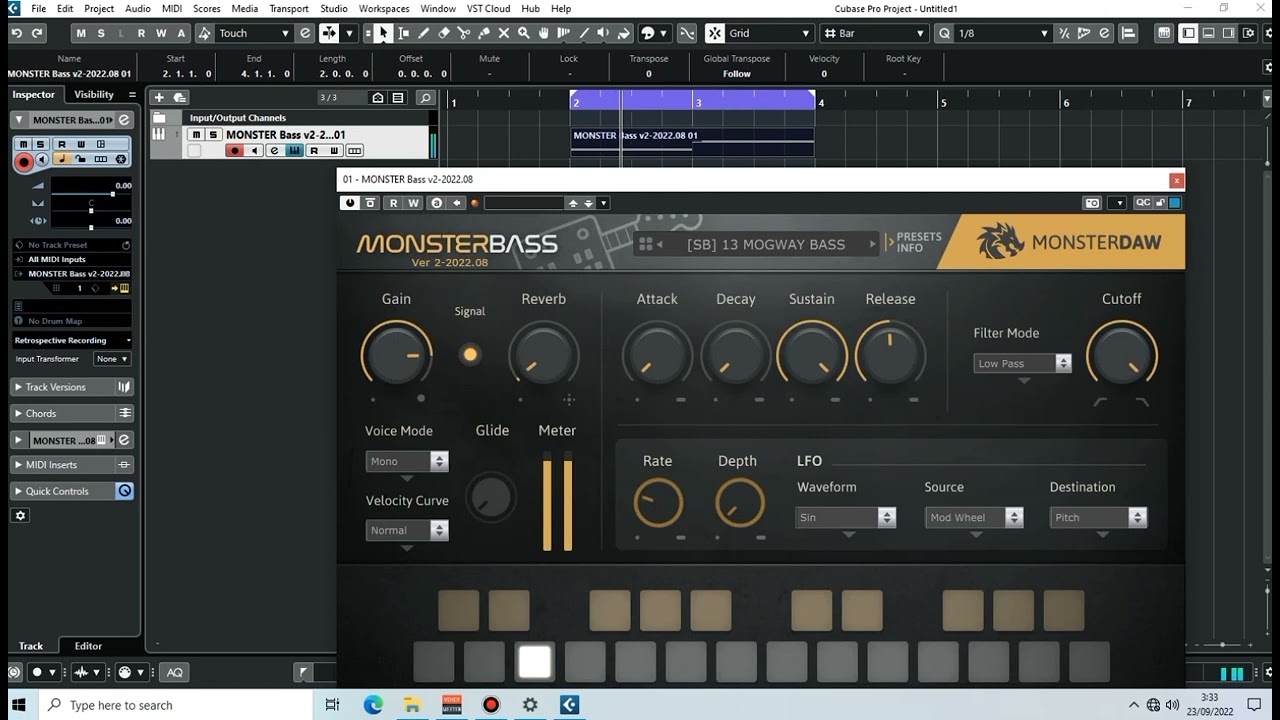Select the Range Selection tool
The width and height of the screenshot is (1280, 720).
[x=404, y=33]
